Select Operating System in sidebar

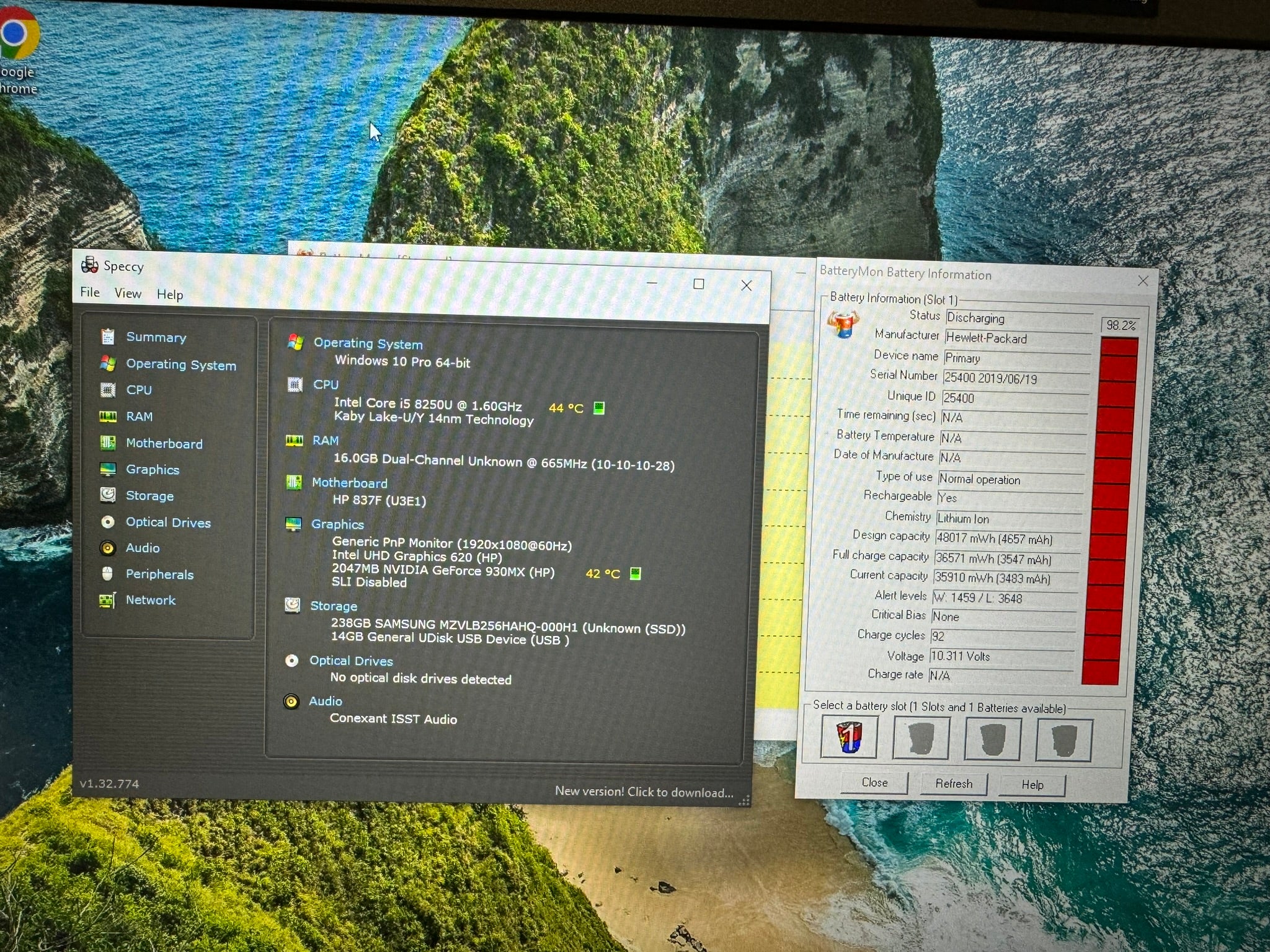[181, 364]
